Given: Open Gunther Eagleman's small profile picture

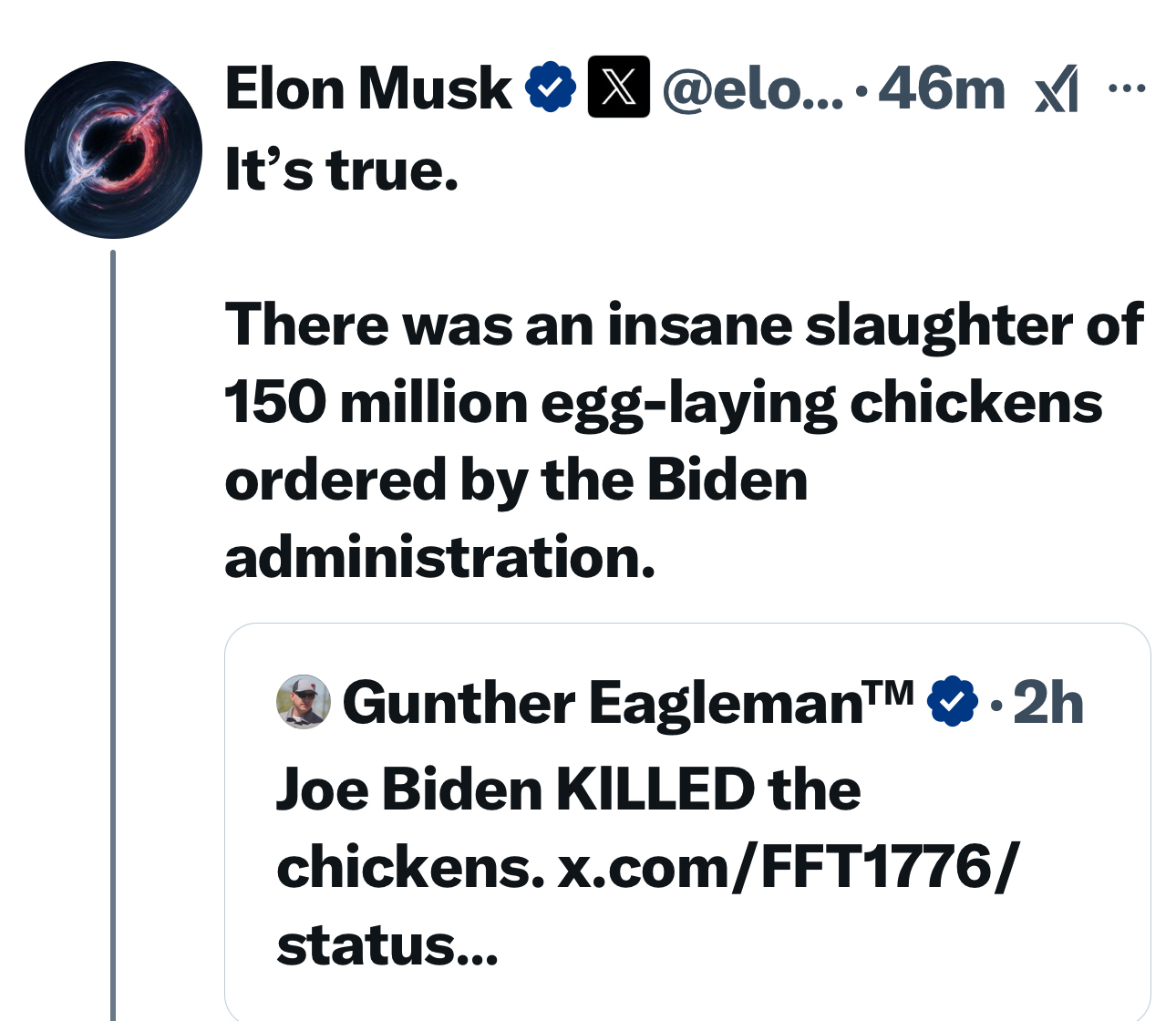Looking at the screenshot, I should (x=303, y=702).
